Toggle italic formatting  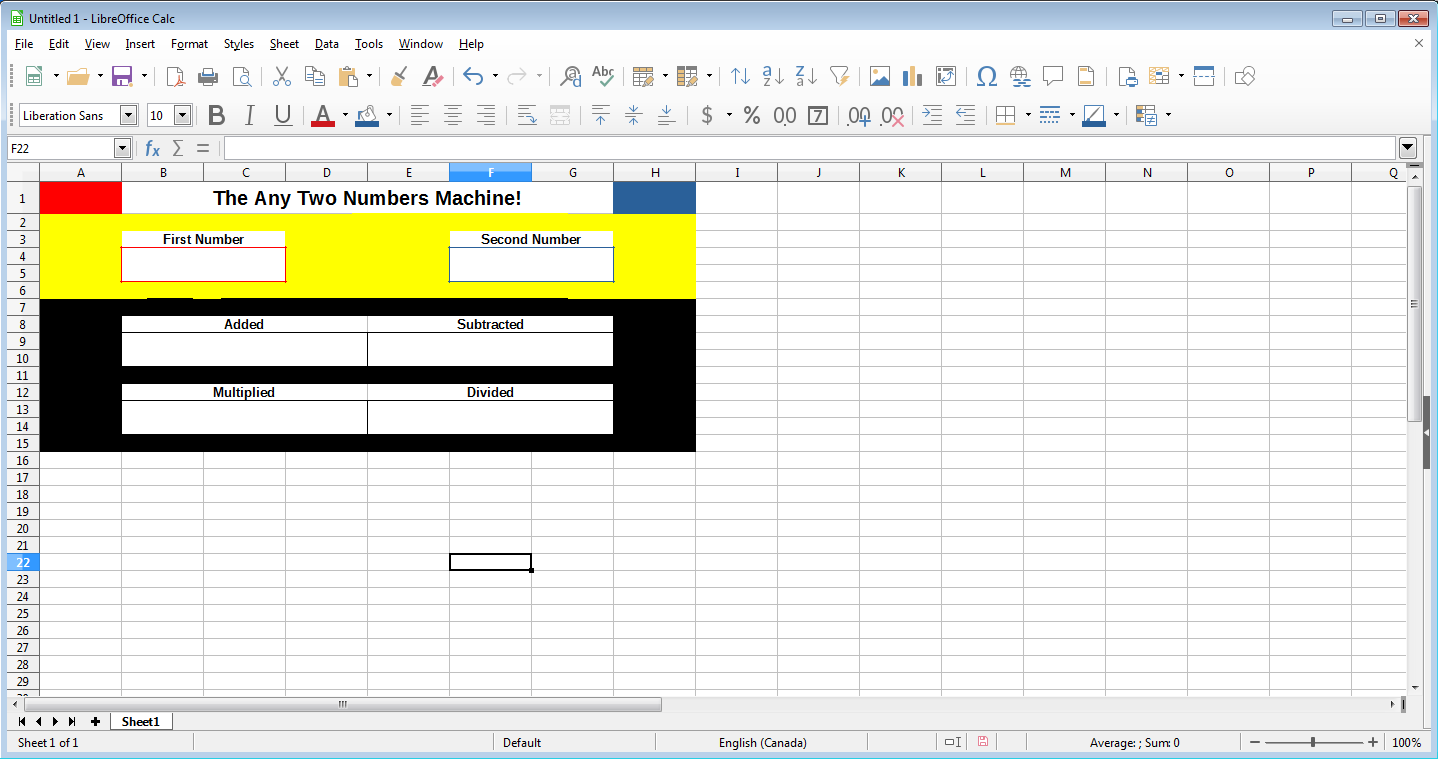[249, 115]
